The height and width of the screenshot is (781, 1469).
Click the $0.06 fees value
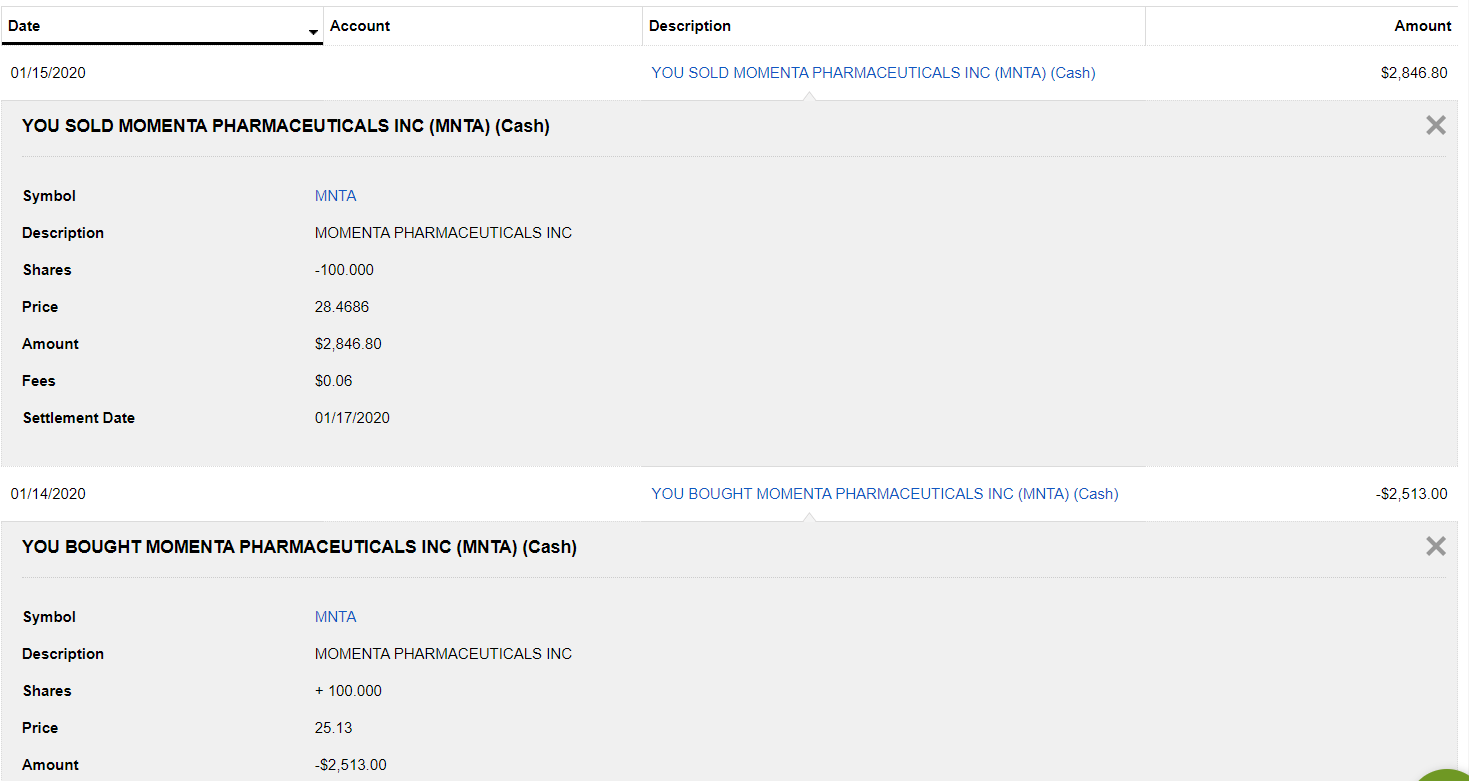click(x=333, y=381)
